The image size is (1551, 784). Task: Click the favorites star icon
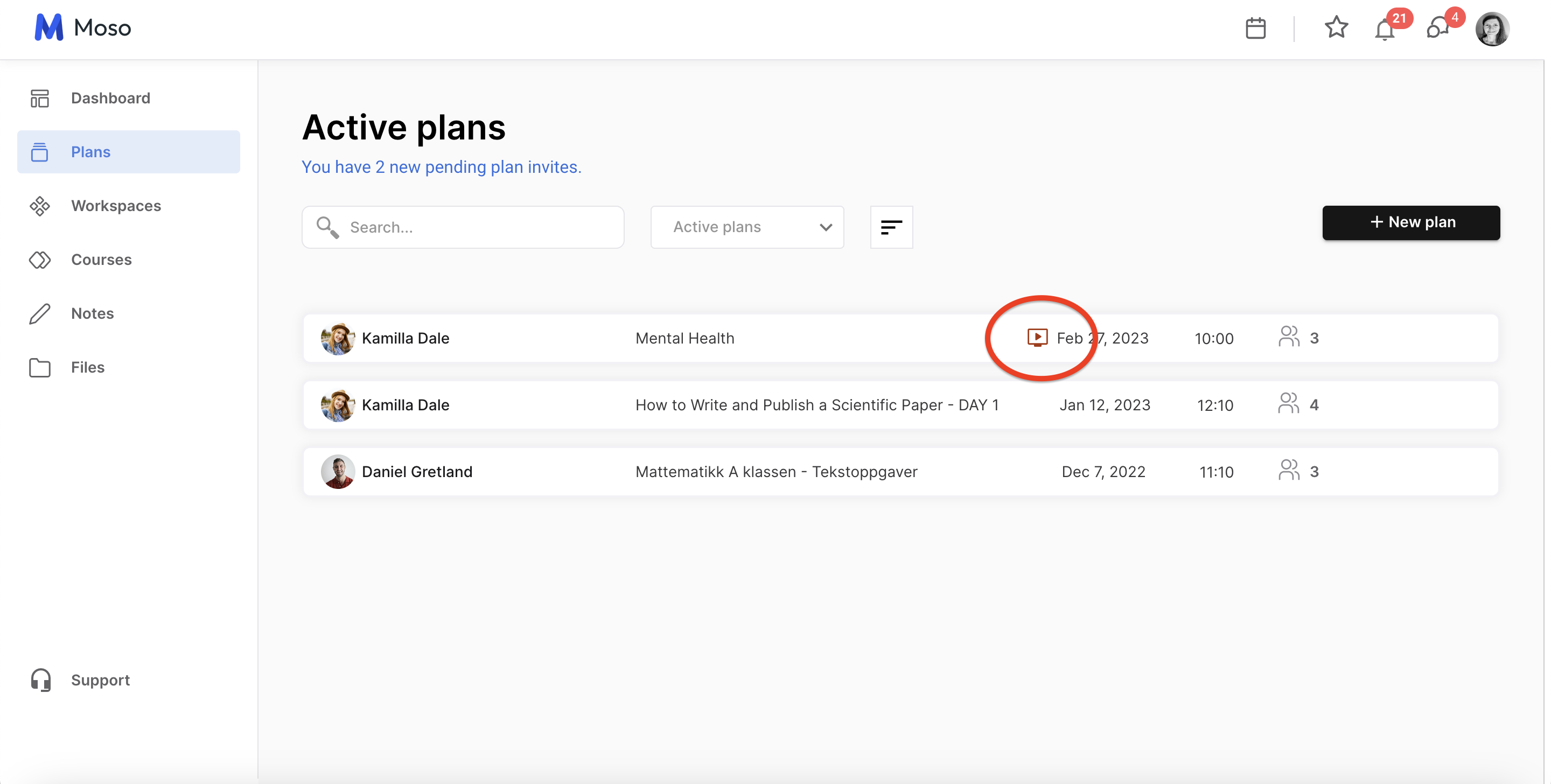tap(1336, 27)
